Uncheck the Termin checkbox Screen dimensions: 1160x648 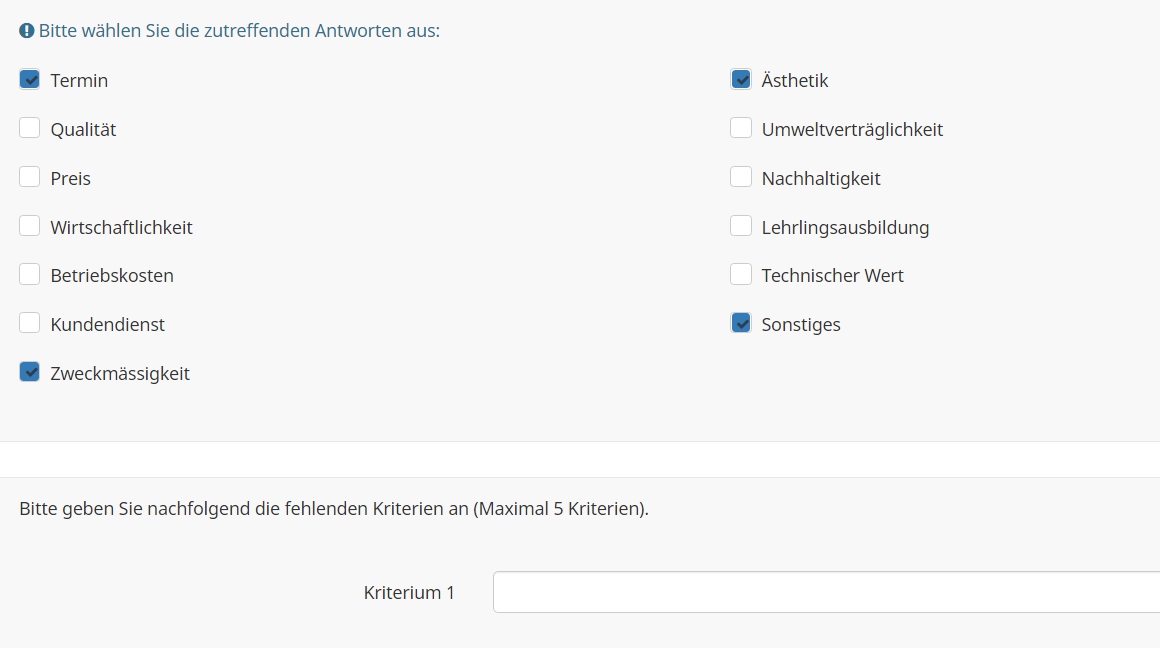[30, 80]
